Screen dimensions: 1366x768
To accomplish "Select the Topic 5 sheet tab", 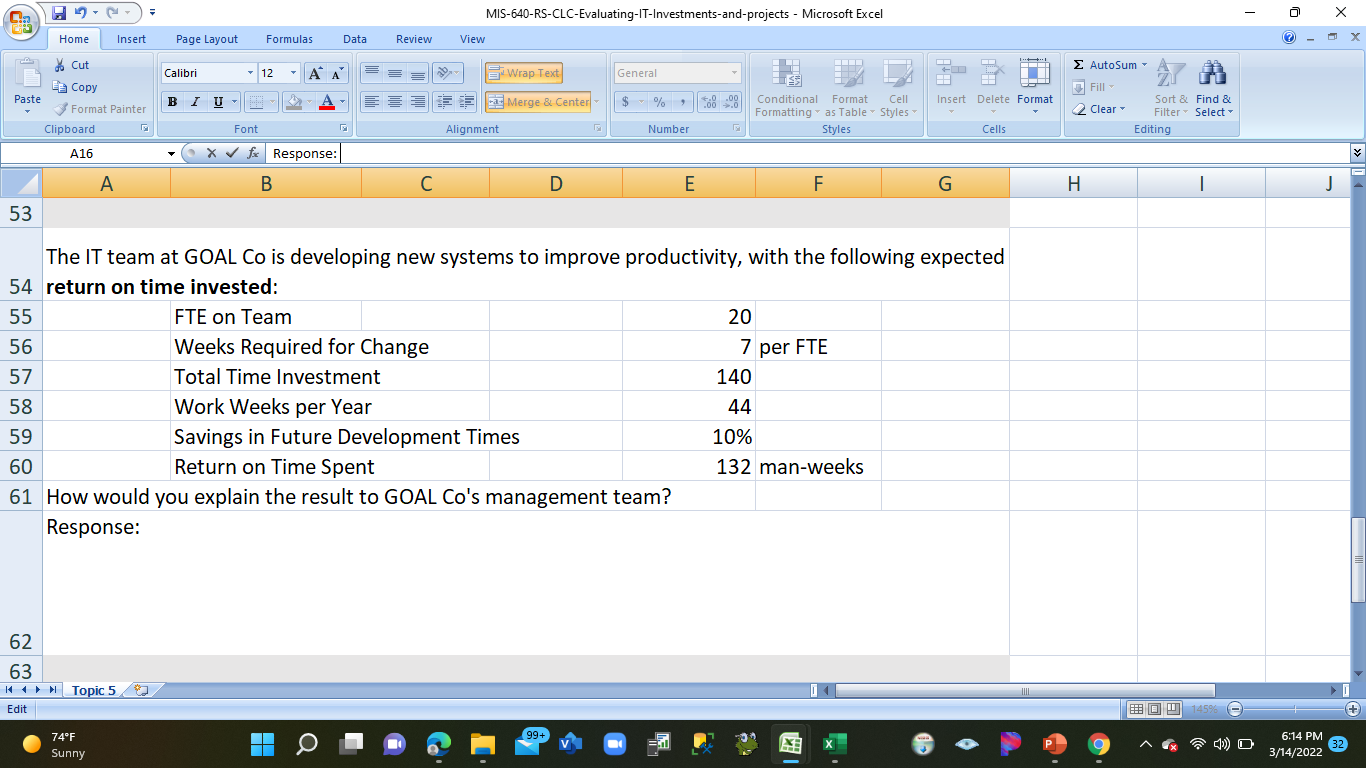I will [x=94, y=691].
